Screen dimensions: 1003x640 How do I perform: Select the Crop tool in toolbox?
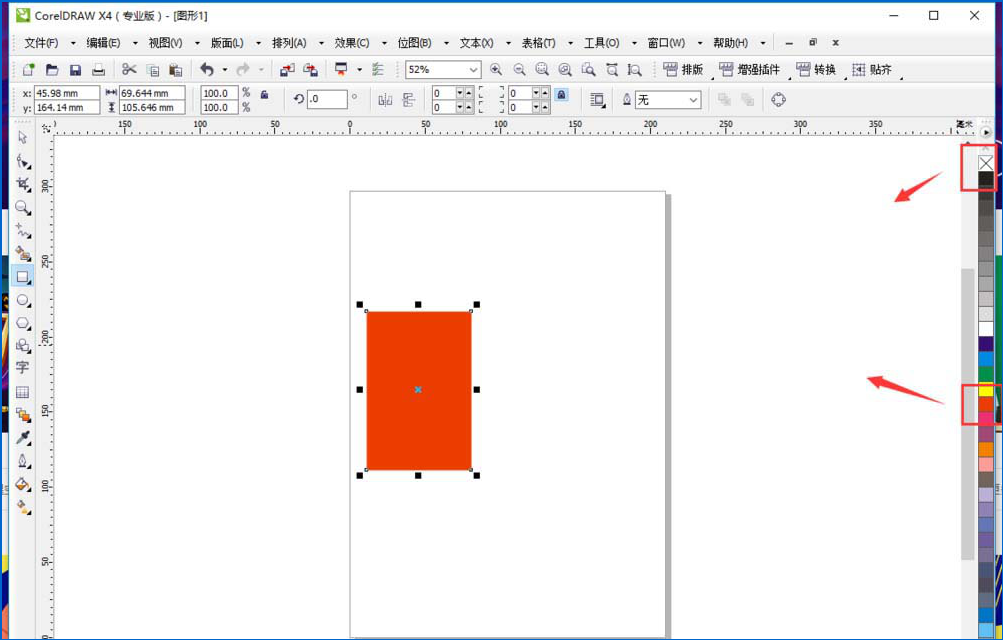[22, 184]
